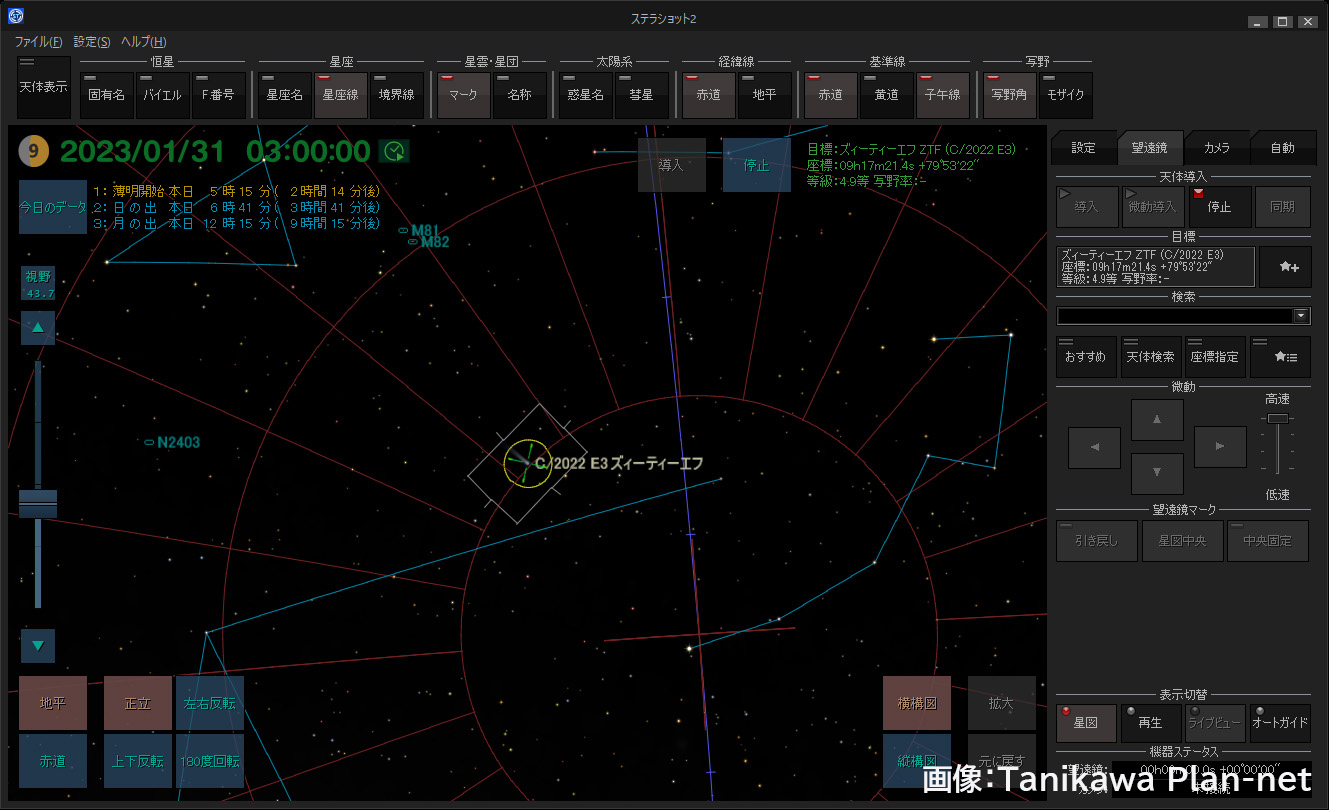This screenshot has width=1329, height=810.
Task: Click the up arrow field-of-view button
Action: [x=38, y=327]
